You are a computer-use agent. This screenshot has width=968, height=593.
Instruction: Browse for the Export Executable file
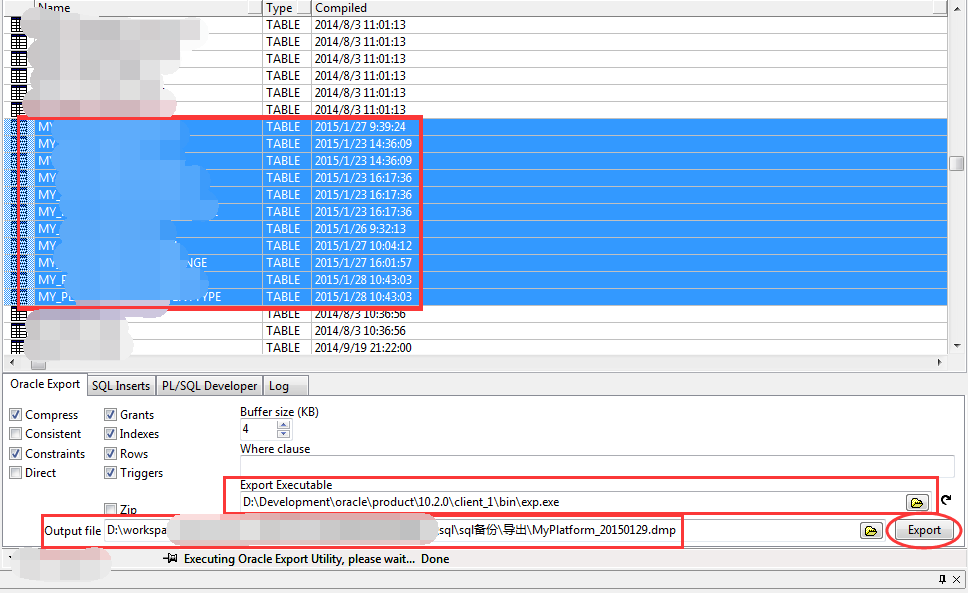[917, 503]
